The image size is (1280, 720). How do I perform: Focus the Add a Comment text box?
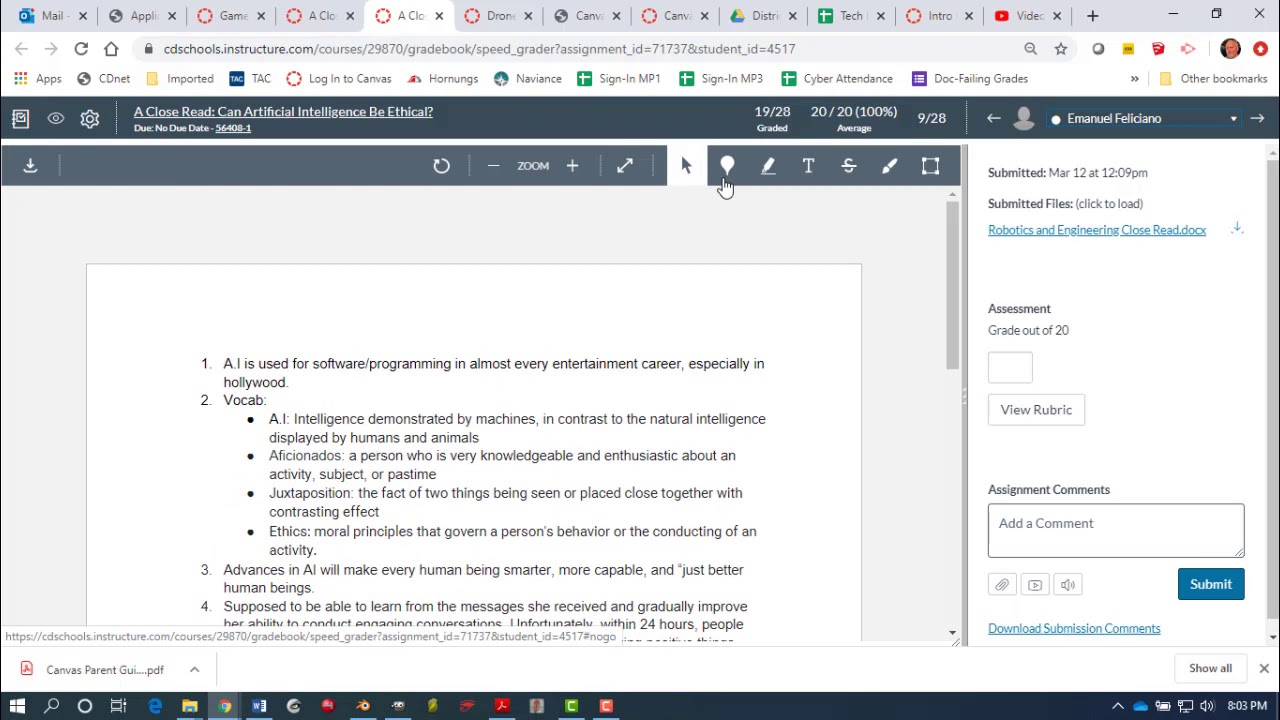pos(1116,530)
